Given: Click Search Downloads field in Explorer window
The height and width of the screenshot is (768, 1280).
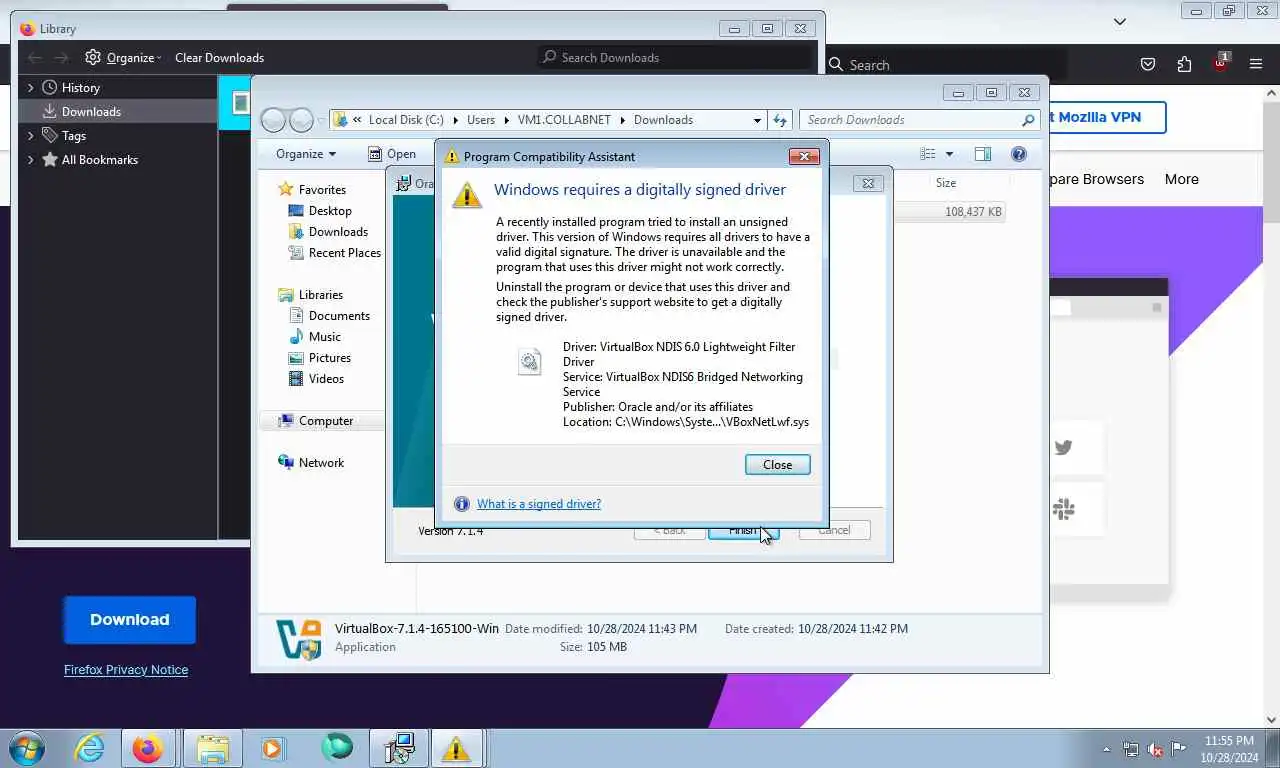Looking at the screenshot, I should pyautogui.click(x=918, y=120).
